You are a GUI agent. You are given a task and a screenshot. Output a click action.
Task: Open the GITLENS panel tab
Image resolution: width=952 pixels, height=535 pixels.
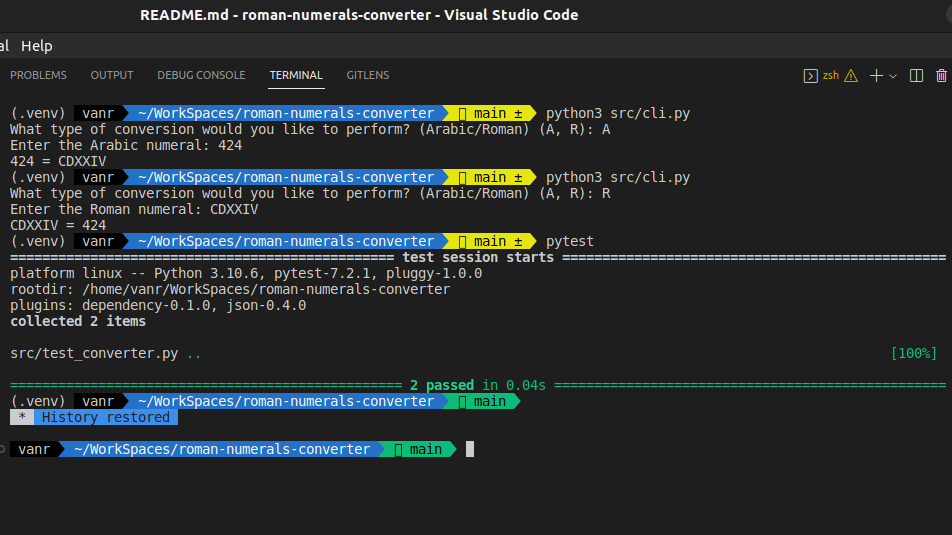368,76
